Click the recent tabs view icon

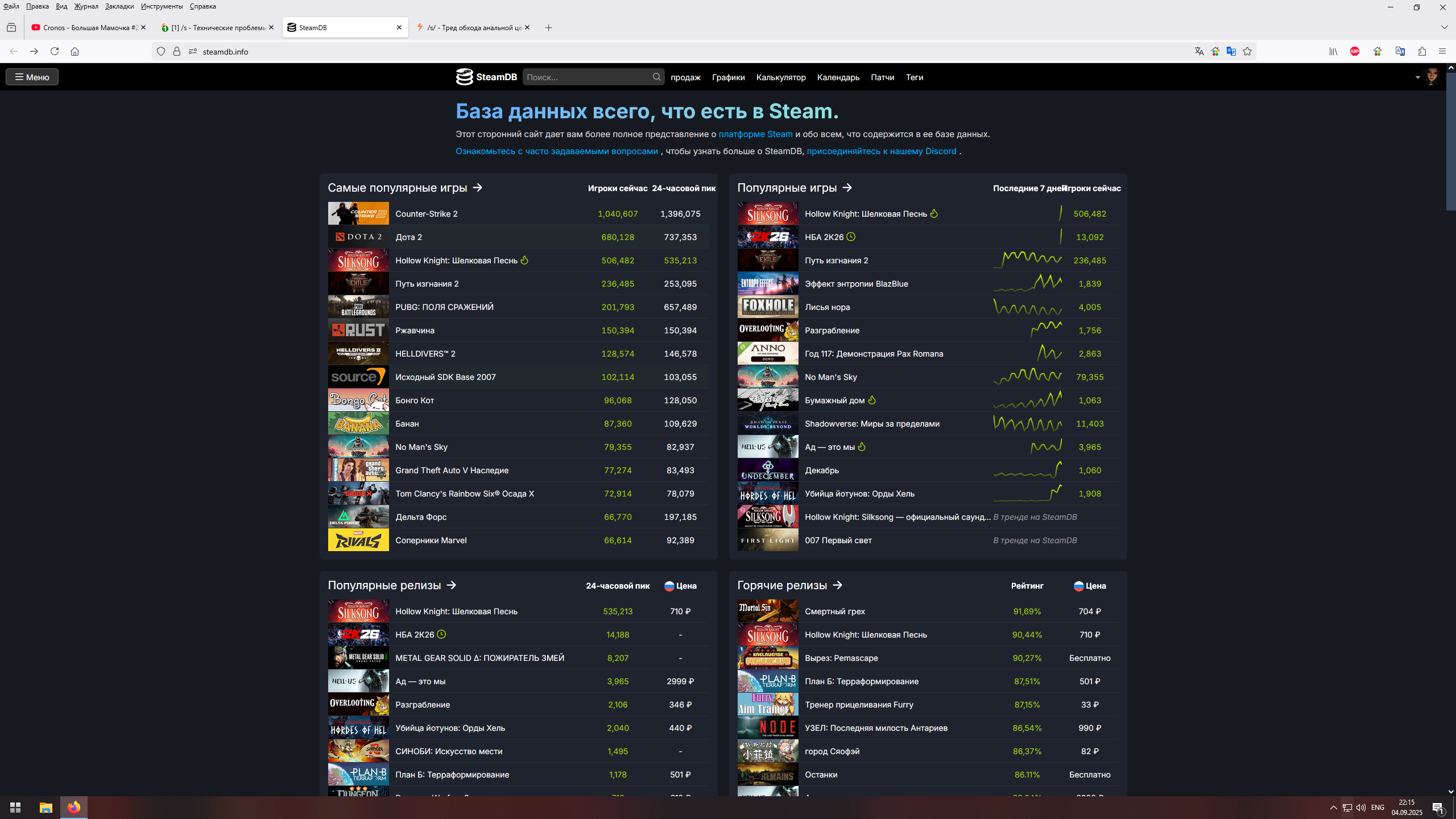click(11, 27)
